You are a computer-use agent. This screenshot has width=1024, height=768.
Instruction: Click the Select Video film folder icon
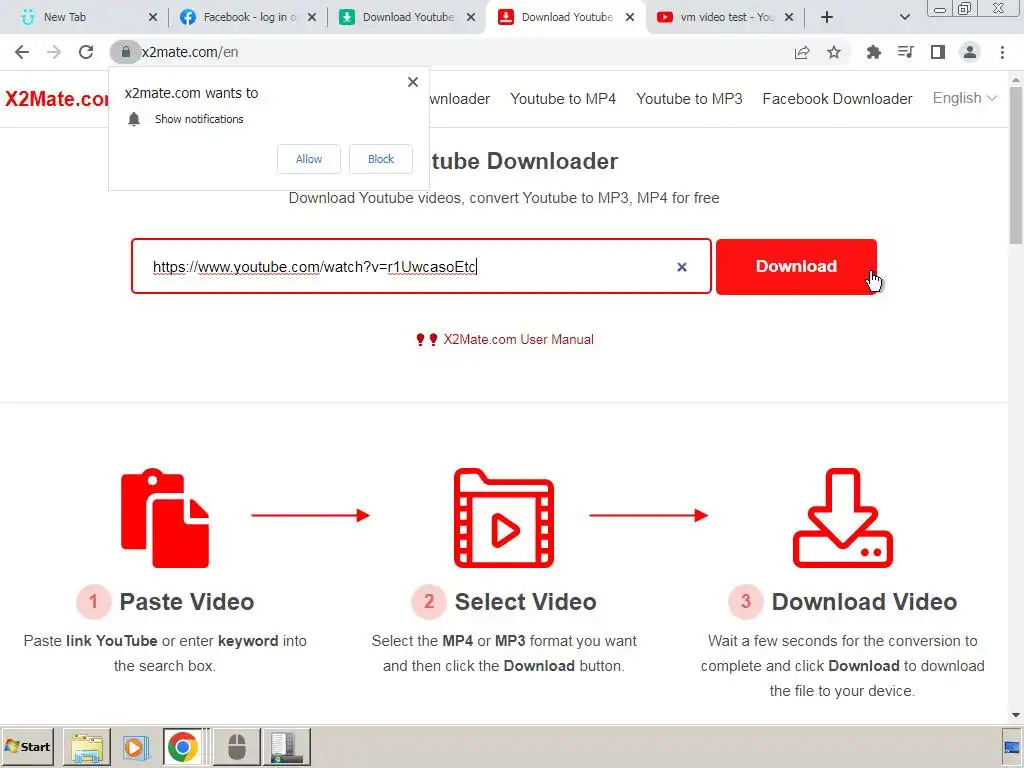[504, 518]
